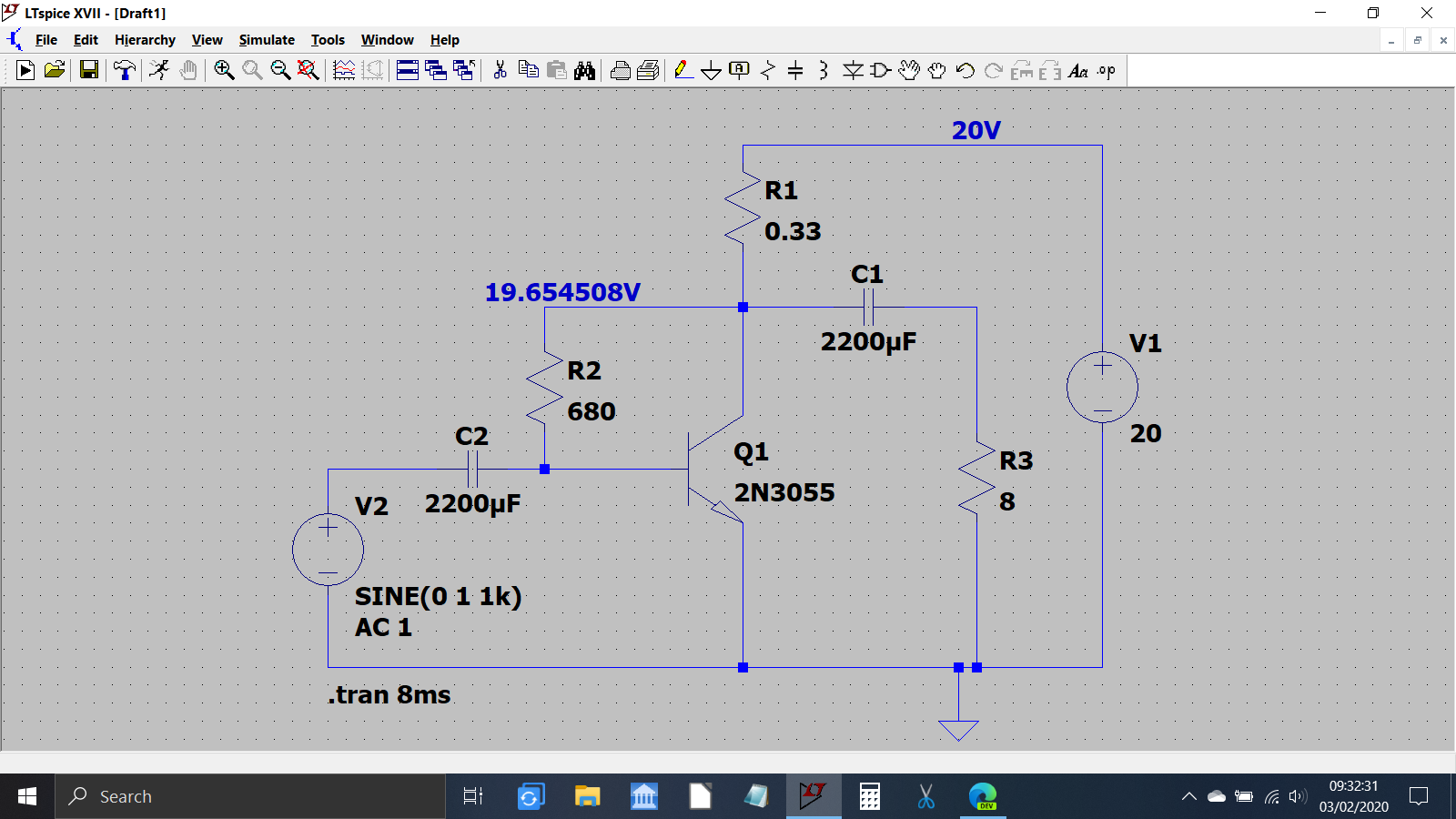1456x819 pixels.
Task: Select the Q1 transistor symbol
Action: [716, 470]
